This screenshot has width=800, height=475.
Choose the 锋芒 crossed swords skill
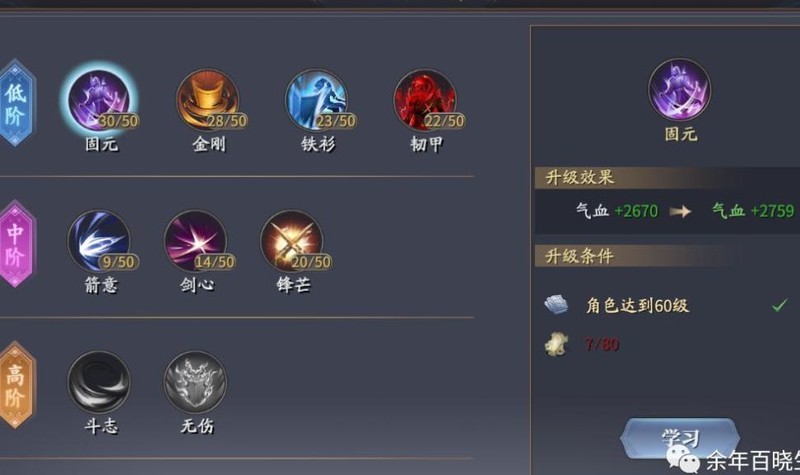pyautogui.click(x=292, y=241)
